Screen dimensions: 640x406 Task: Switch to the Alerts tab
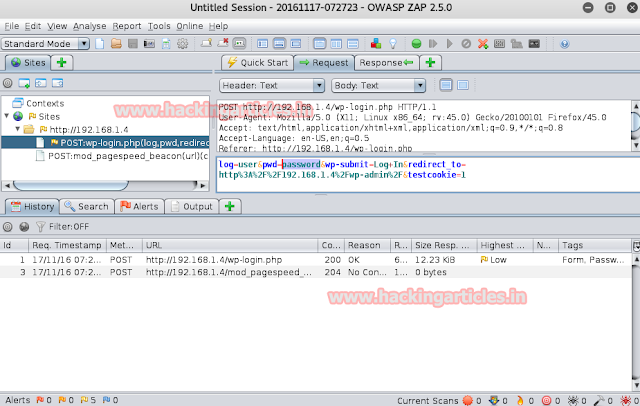[139, 206]
